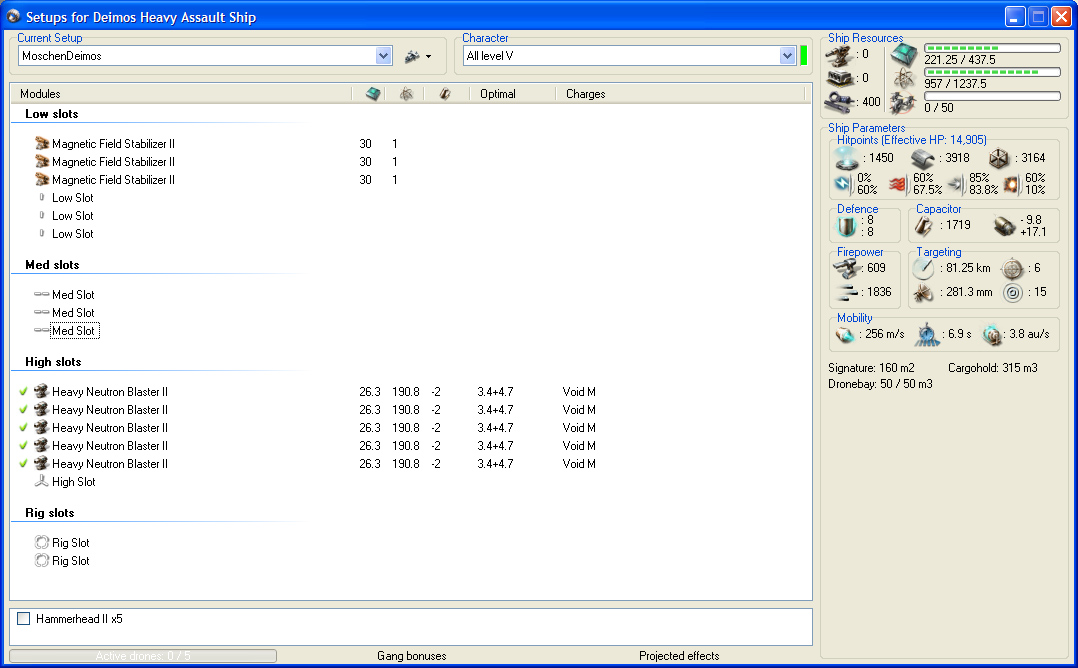
Task: Click the ship icon next to setup dropdown
Action: 412,56
